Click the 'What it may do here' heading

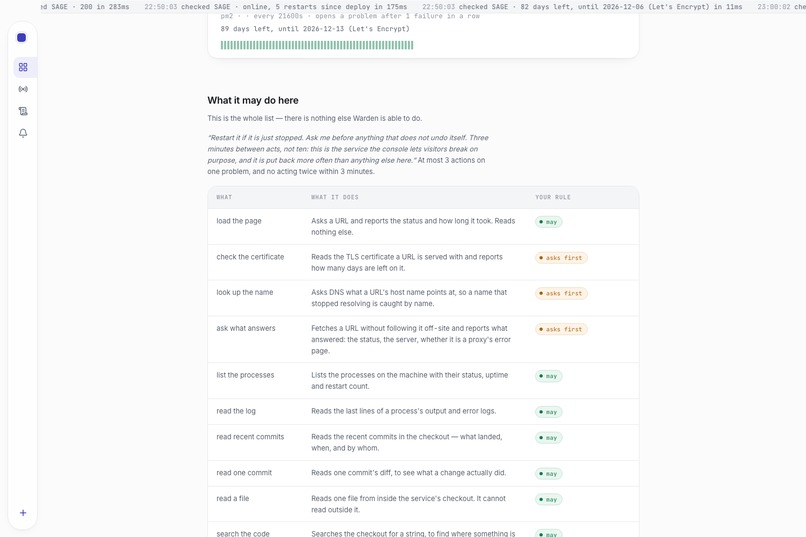point(253,100)
